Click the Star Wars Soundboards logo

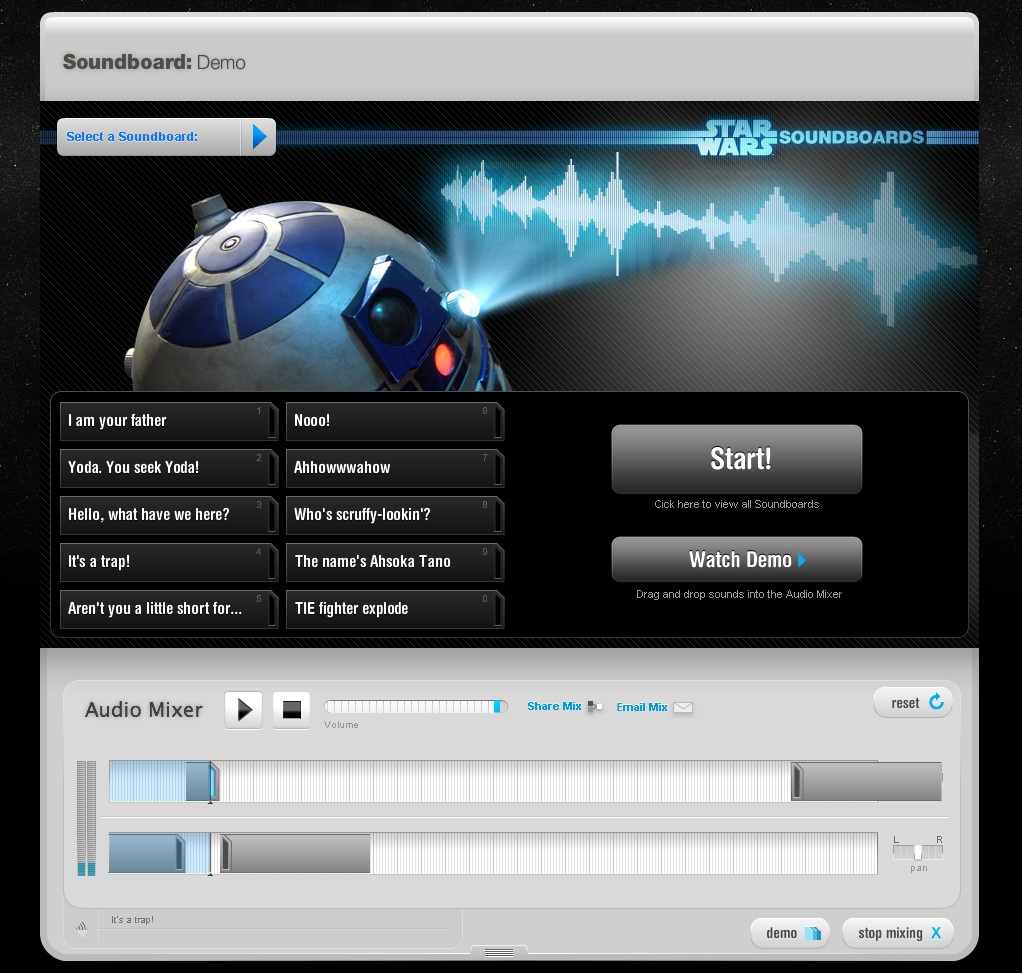[x=810, y=137]
